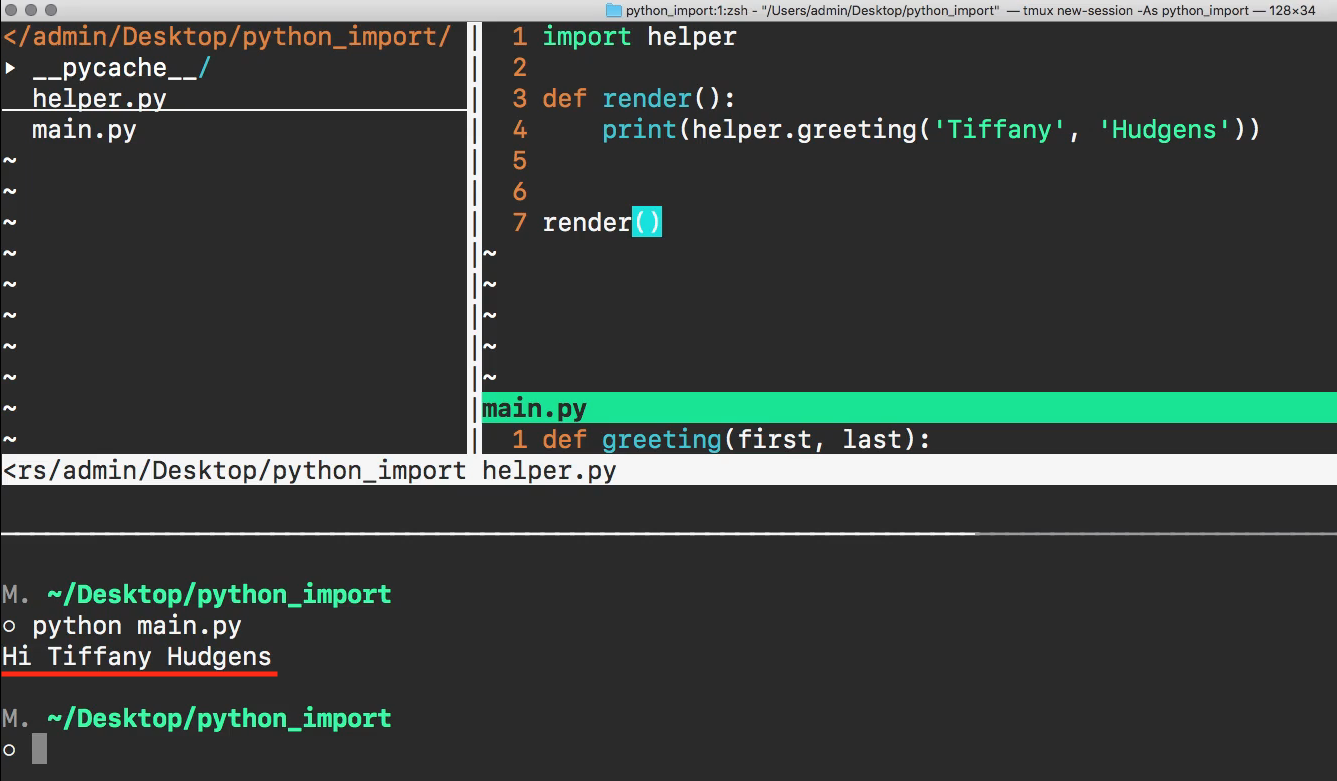
Task: Click the python main.py command text
Action: (134, 625)
